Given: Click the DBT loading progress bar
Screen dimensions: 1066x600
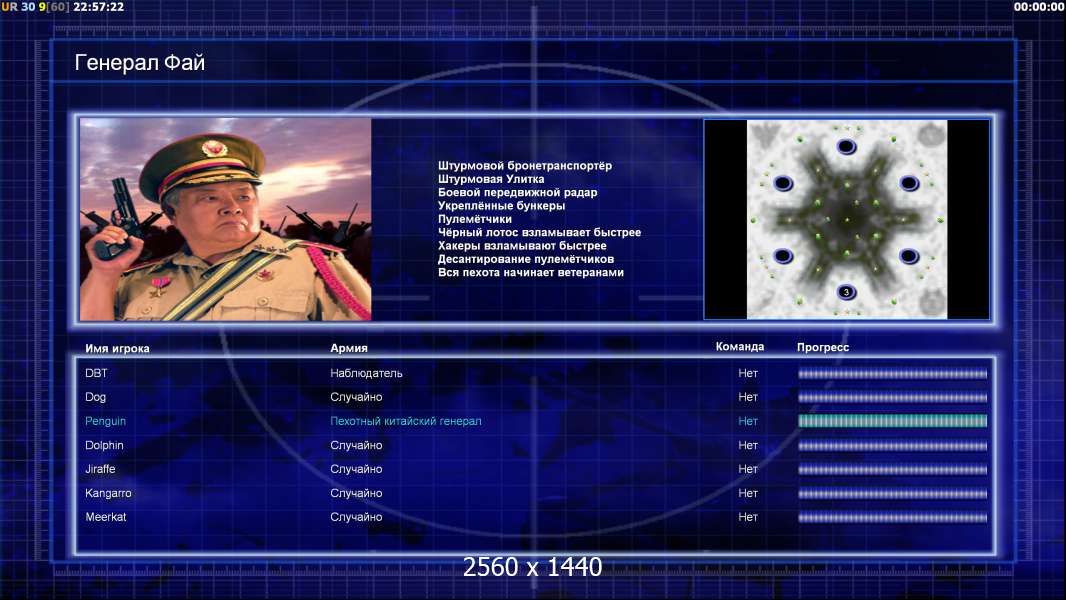Looking at the screenshot, I should [x=893, y=374].
